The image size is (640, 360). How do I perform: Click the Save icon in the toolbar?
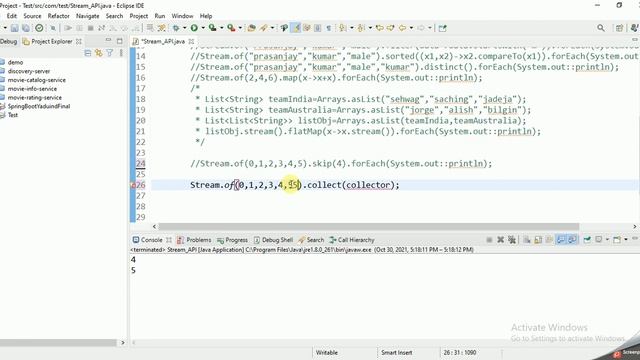pyautogui.click(x=14, y=28)
